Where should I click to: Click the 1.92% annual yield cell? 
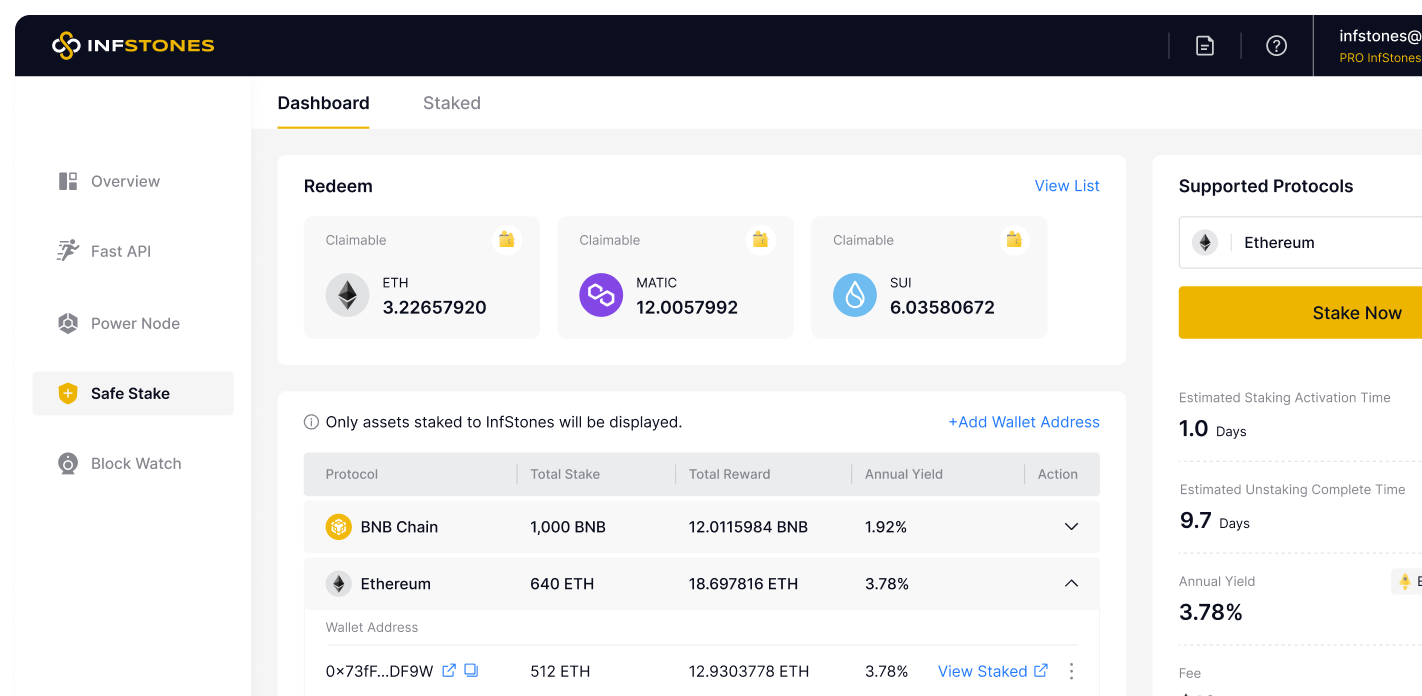(886, 527)
